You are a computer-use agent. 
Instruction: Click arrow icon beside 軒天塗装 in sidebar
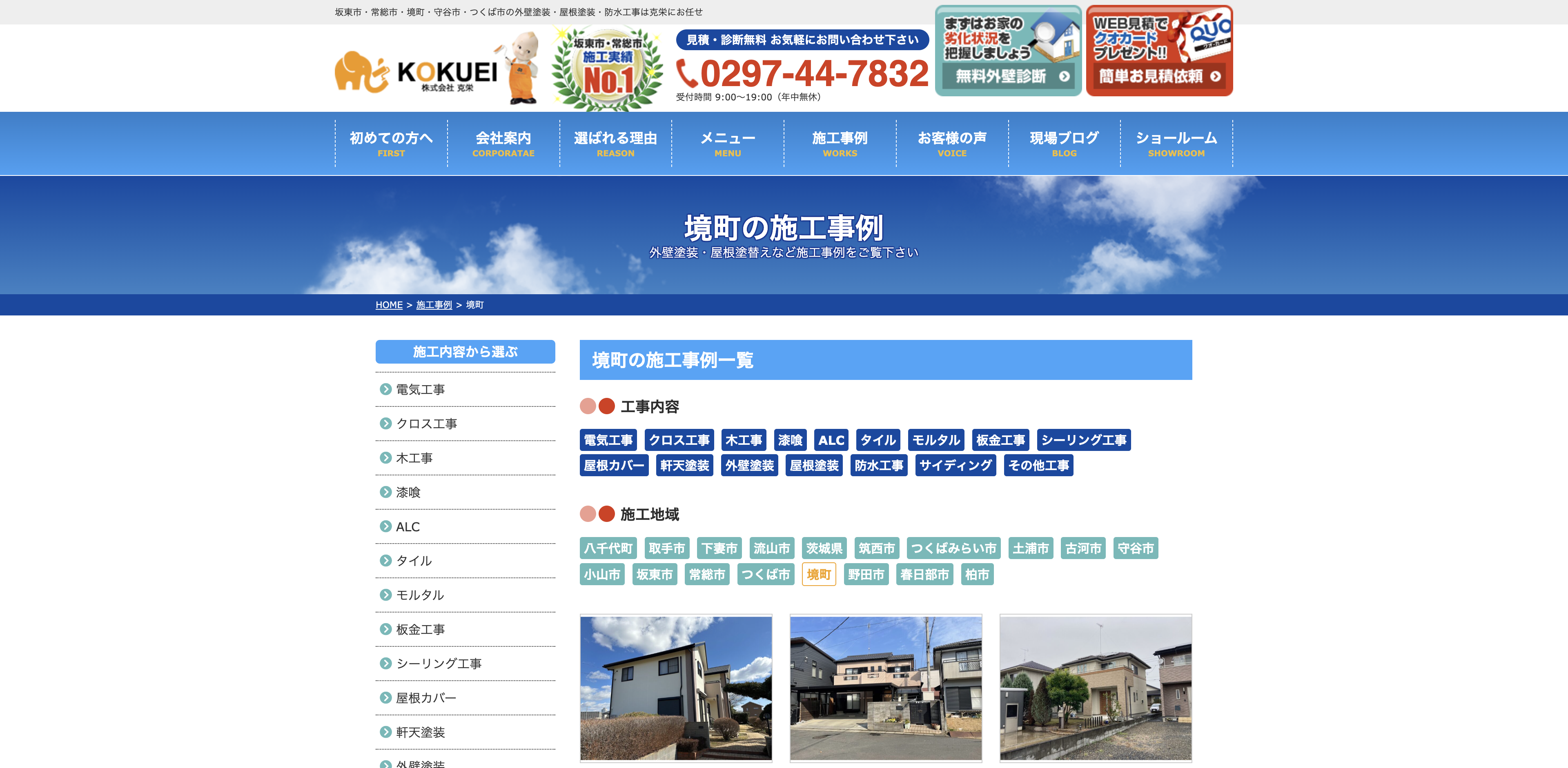(x=385, y=732)
